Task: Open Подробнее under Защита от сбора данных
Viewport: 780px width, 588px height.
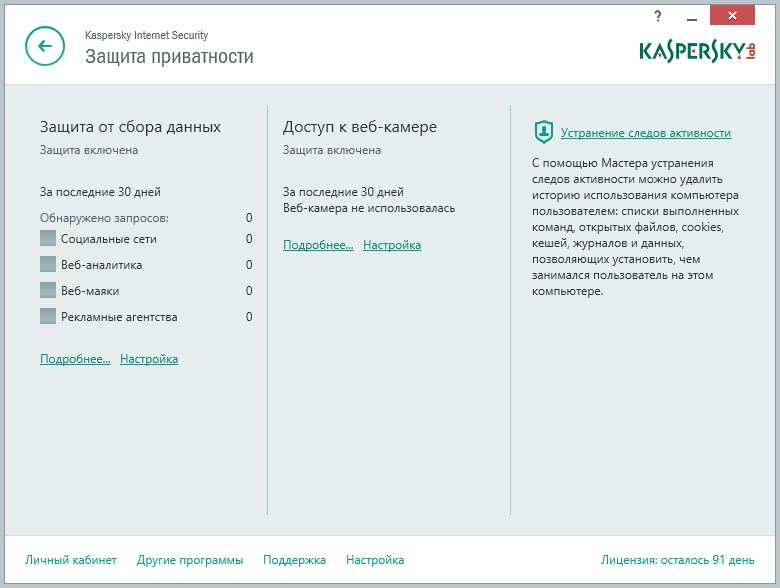Action: tap(75, 359)
